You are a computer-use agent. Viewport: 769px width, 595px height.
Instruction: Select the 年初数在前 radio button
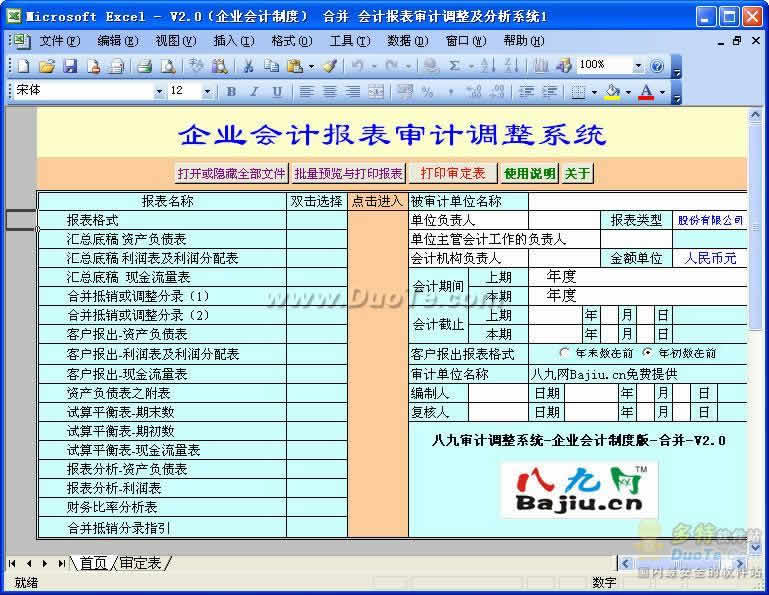648,353
